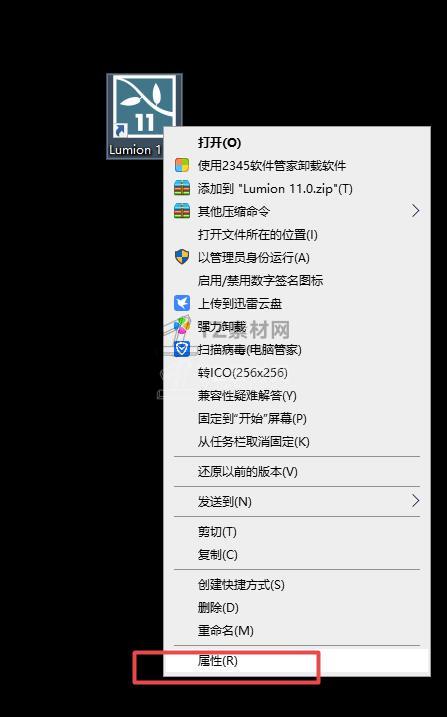The image size is (447, 717).
Task: Click the WinRAR icon beside 添加到 Lumion 11.0.zip
Action: click(x=182, y=188)
